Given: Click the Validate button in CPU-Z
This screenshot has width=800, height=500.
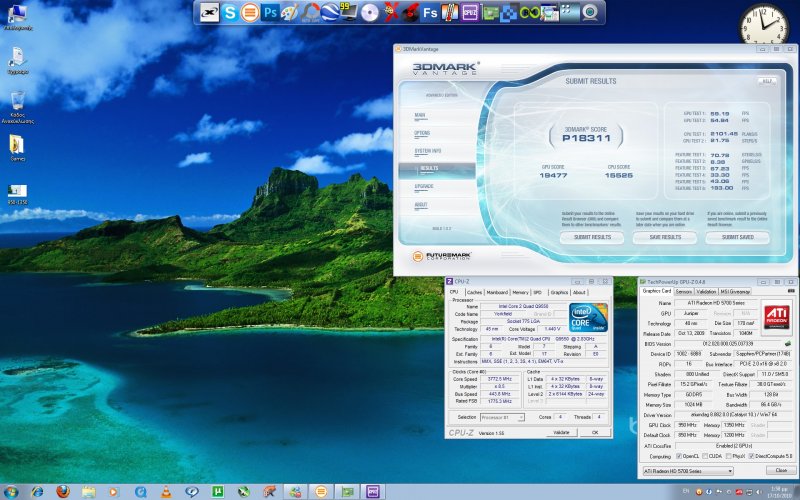Looking at the screenshot, I should (x=561, y=433).
